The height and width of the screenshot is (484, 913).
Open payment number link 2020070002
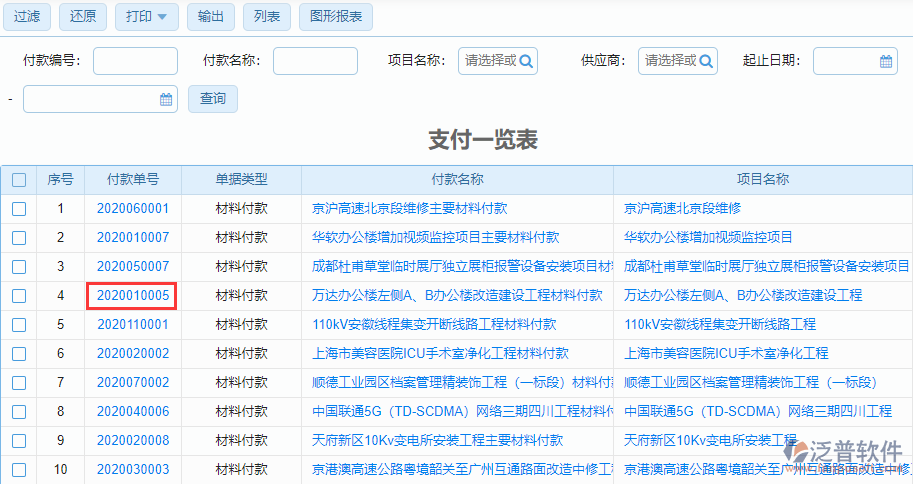pos(133,383)
